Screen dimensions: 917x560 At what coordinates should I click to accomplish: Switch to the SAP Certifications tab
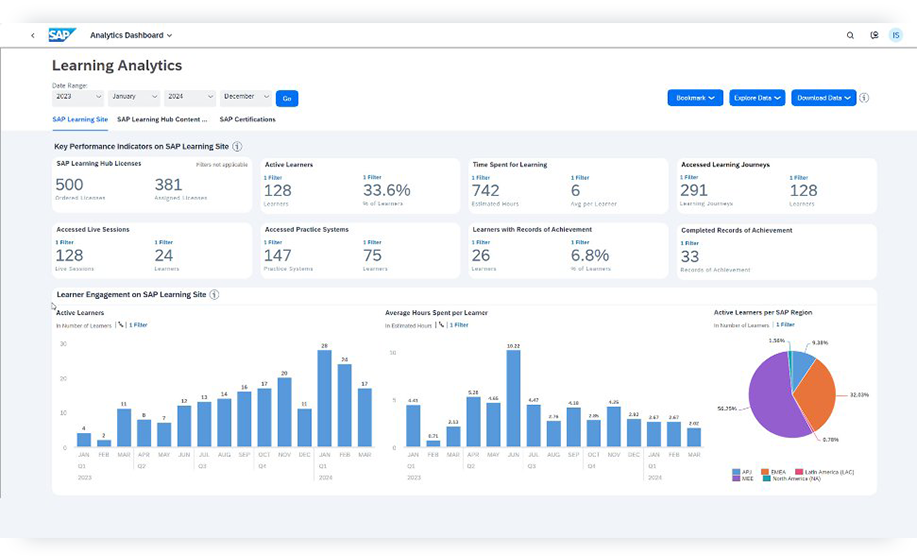click(247, 120)
